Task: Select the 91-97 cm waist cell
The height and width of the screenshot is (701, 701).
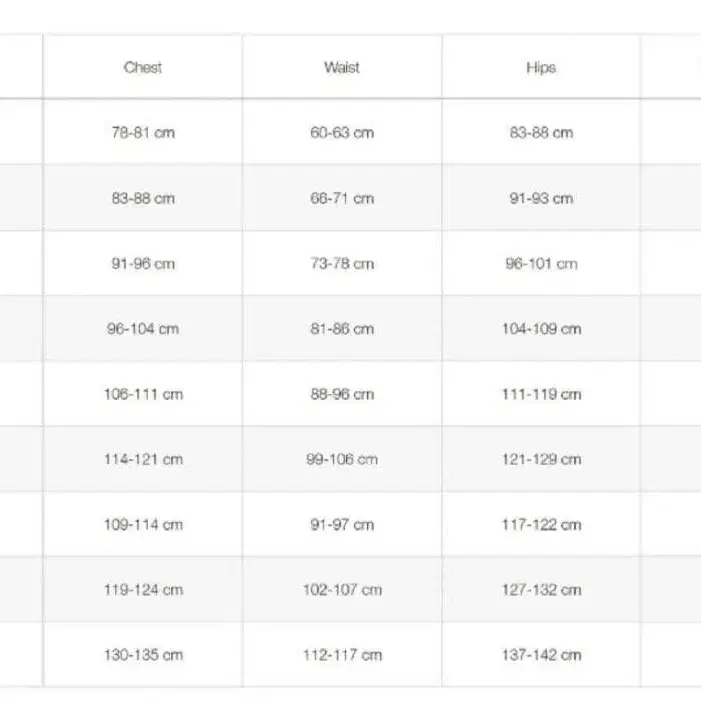Action: 342,525
